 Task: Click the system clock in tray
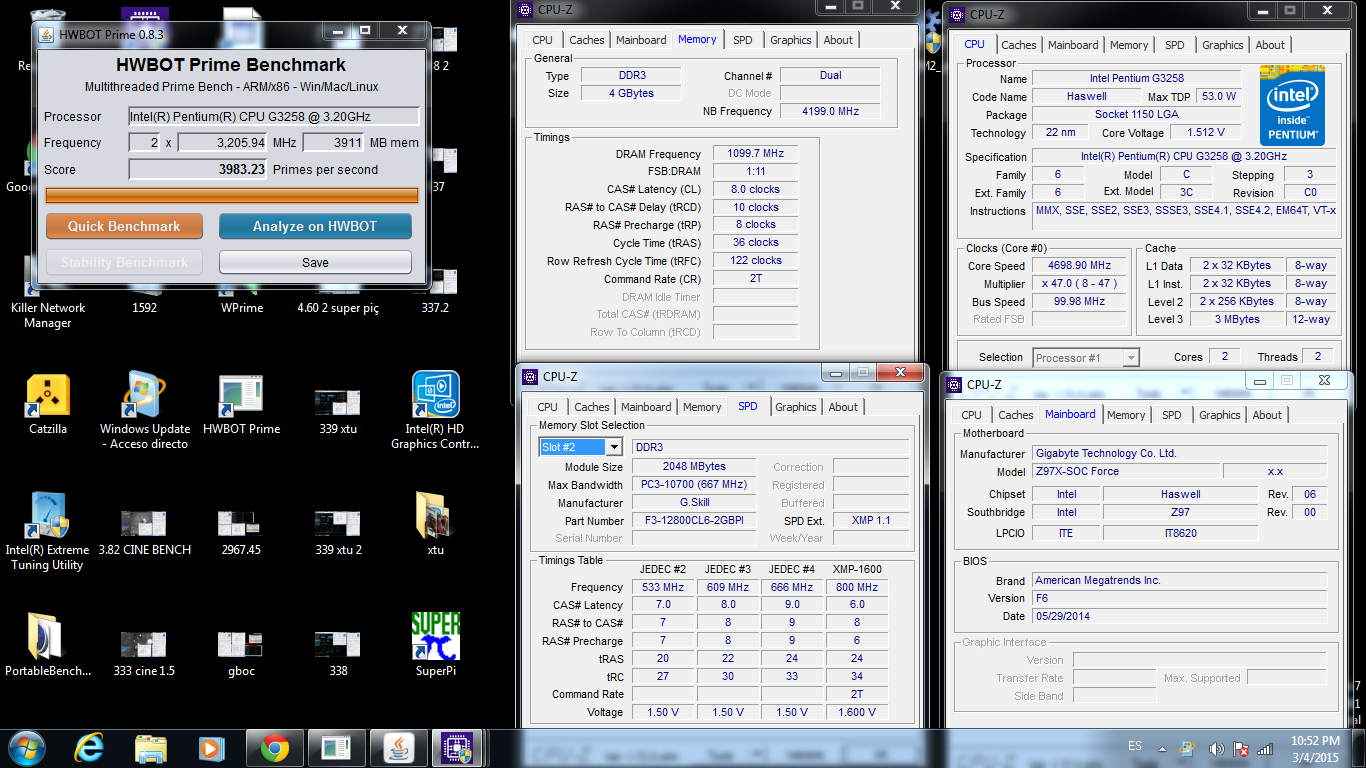[x=1315, y=747]
